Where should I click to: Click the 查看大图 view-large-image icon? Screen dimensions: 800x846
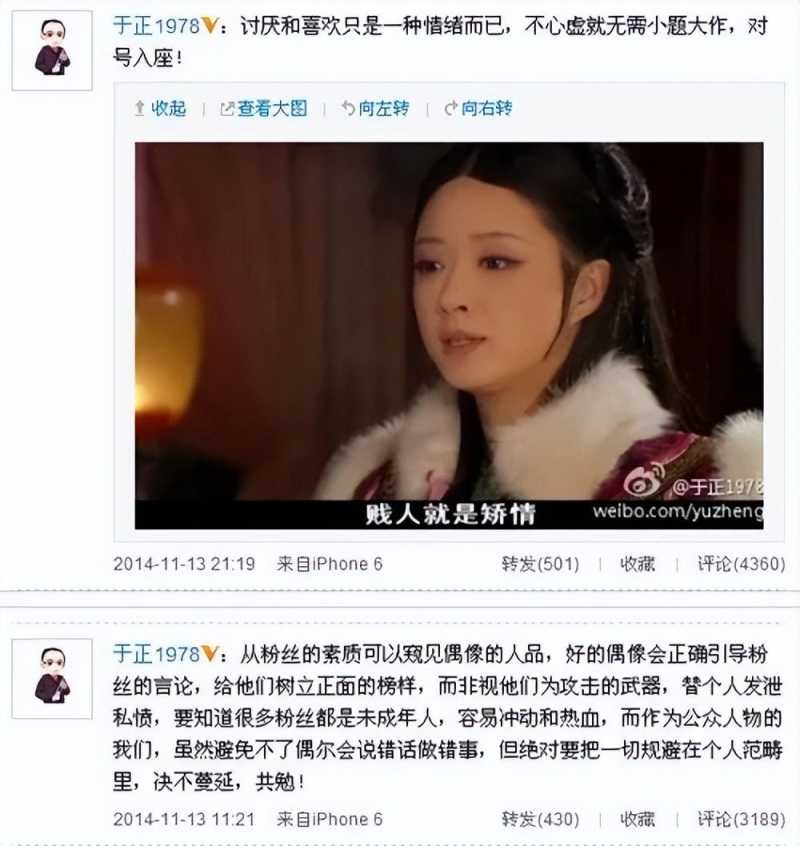coord(227,109)
